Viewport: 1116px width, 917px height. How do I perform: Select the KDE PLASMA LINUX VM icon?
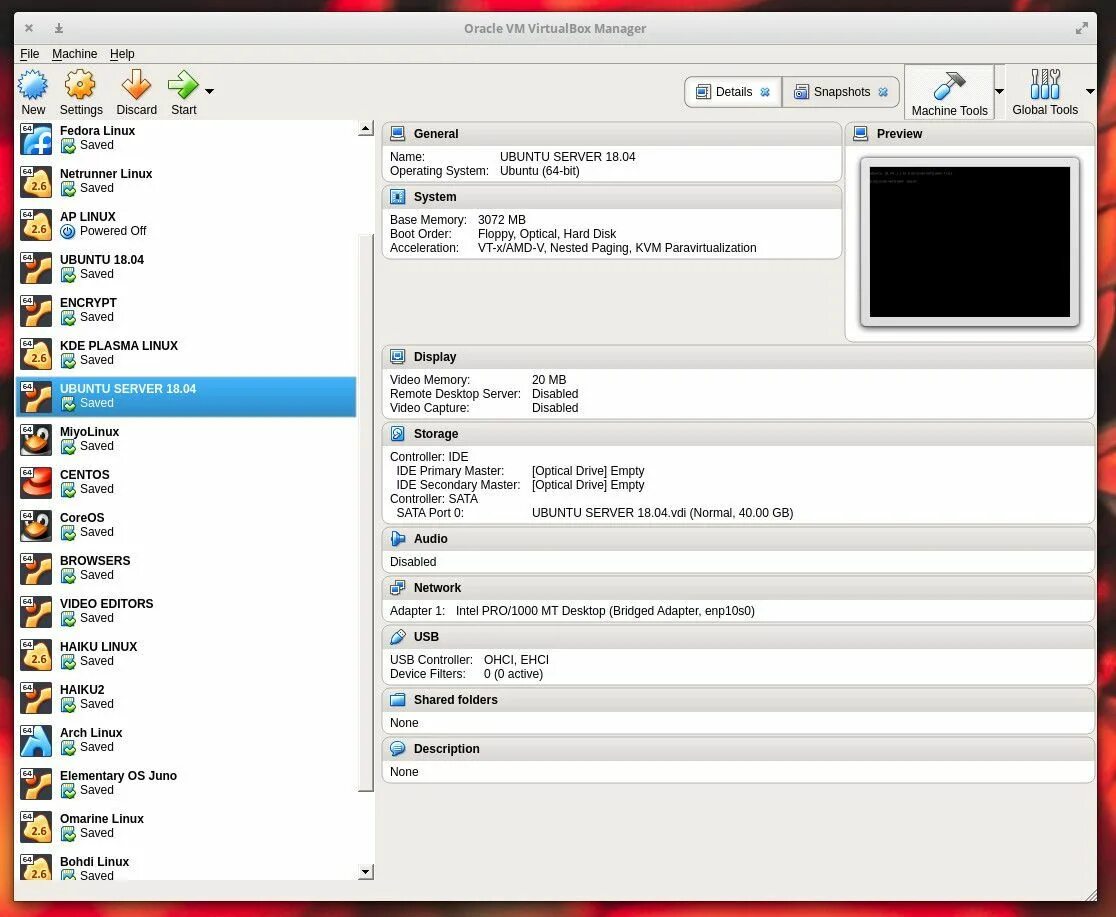pyautogui.click(x=36, y=354)
